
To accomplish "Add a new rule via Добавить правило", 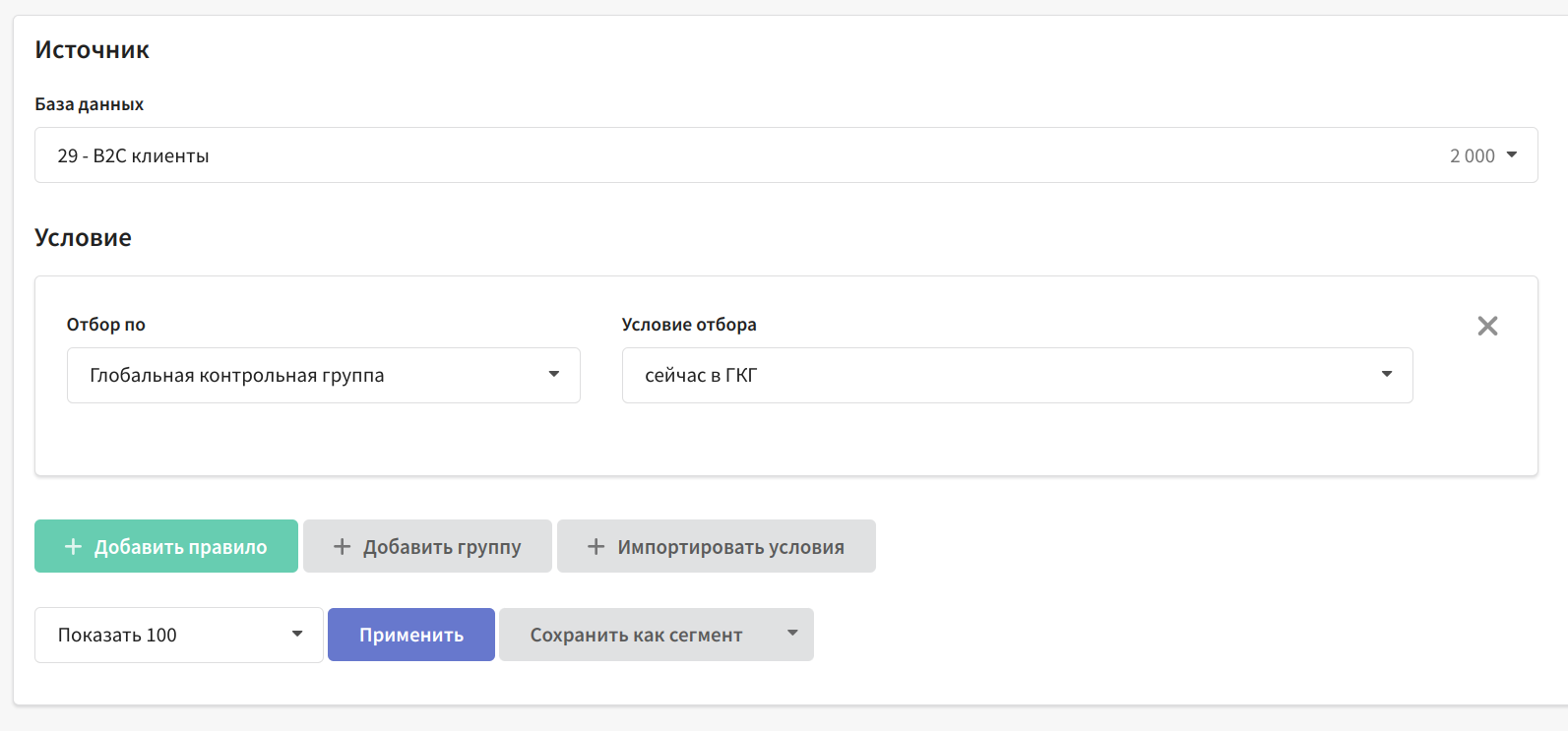I will tap(180, 547).
